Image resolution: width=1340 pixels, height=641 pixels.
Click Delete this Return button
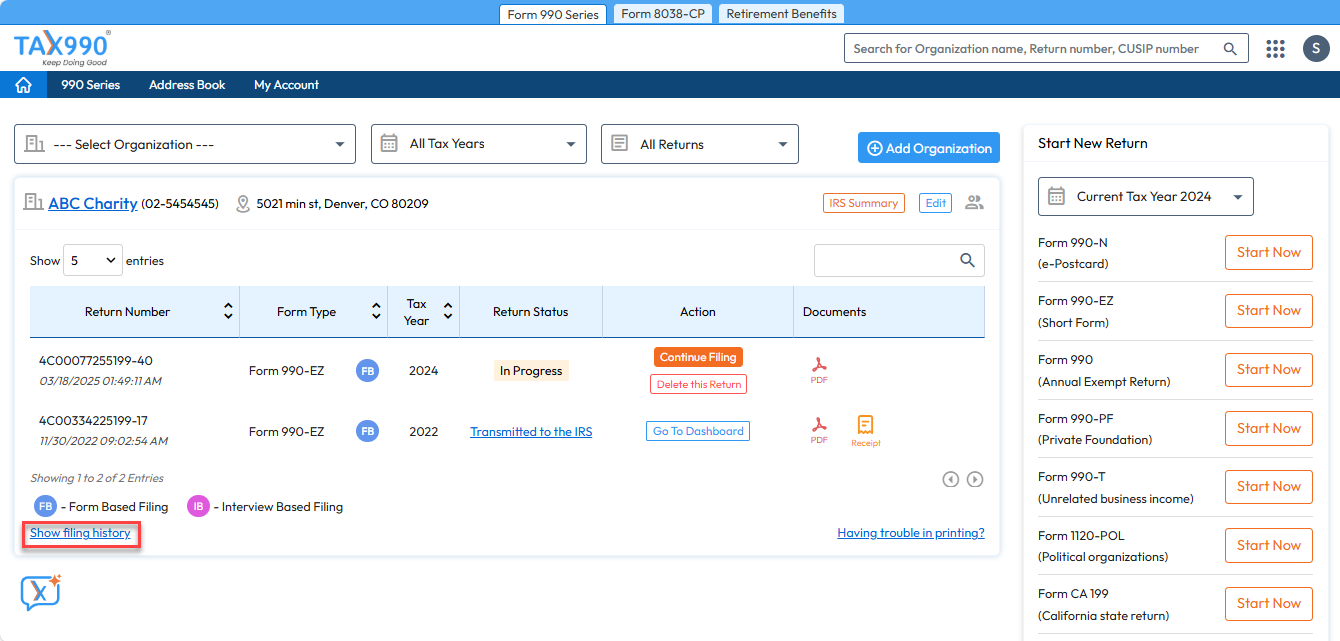click(699, 384)
